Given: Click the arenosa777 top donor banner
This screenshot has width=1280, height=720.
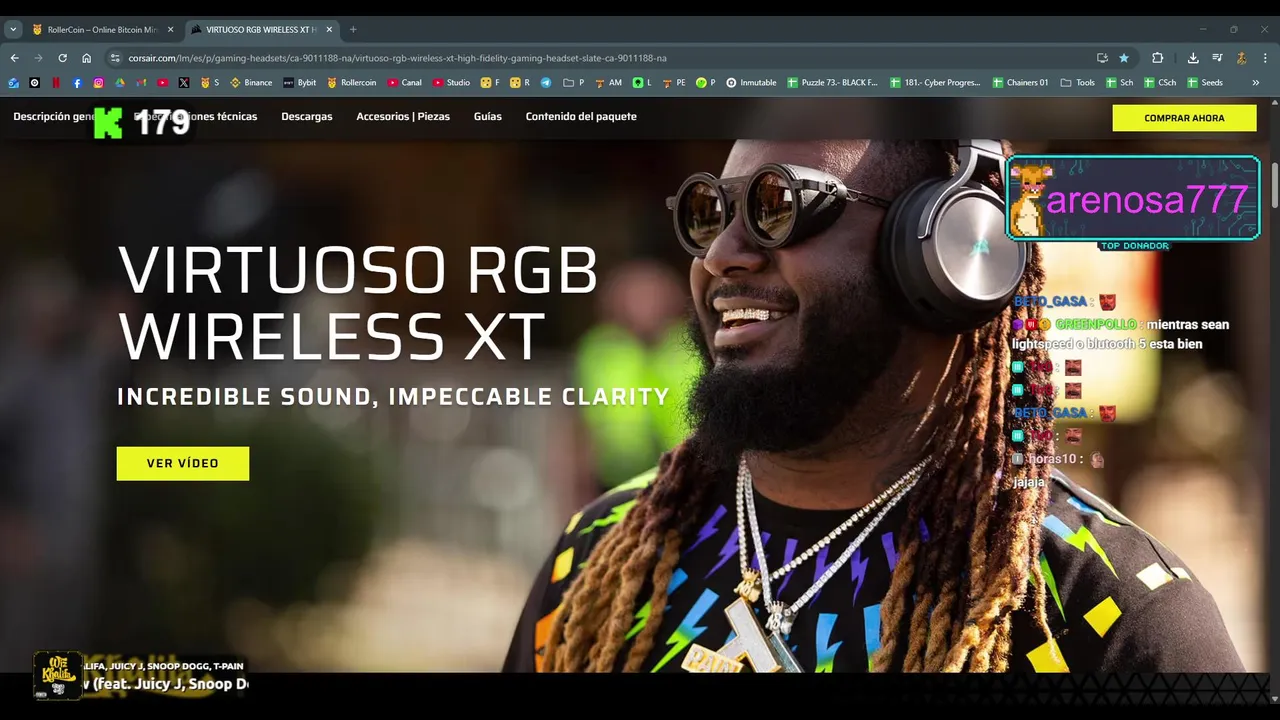Looking at the screenshot, I should point(1133,198).
